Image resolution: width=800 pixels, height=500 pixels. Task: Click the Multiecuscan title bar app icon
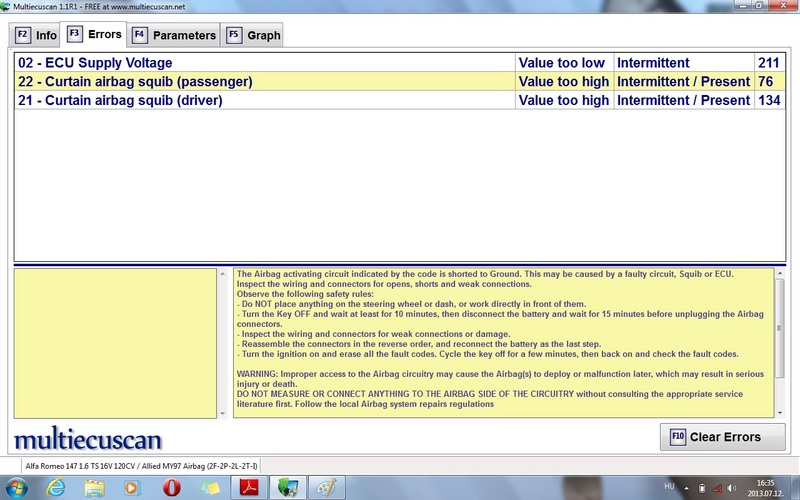[x=6, y=7]
